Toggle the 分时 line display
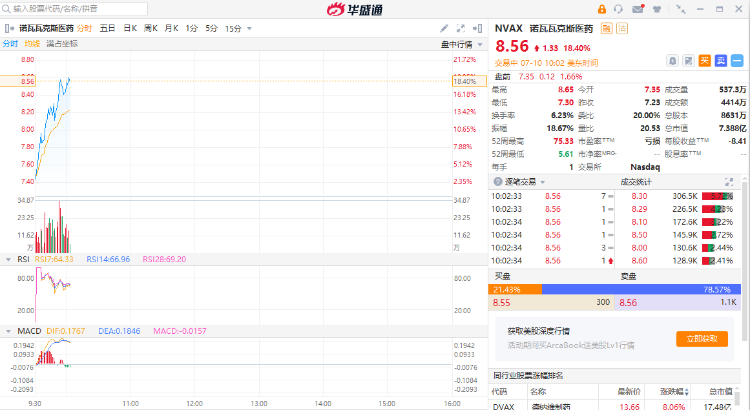 coord(10,44)
